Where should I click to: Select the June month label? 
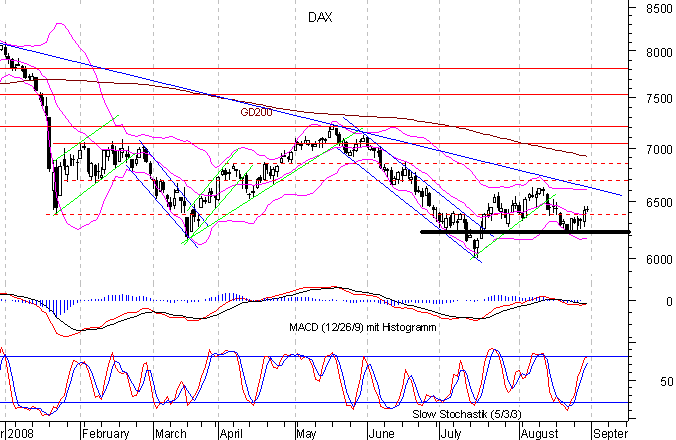pyautogui.click(x=382, y=433)
